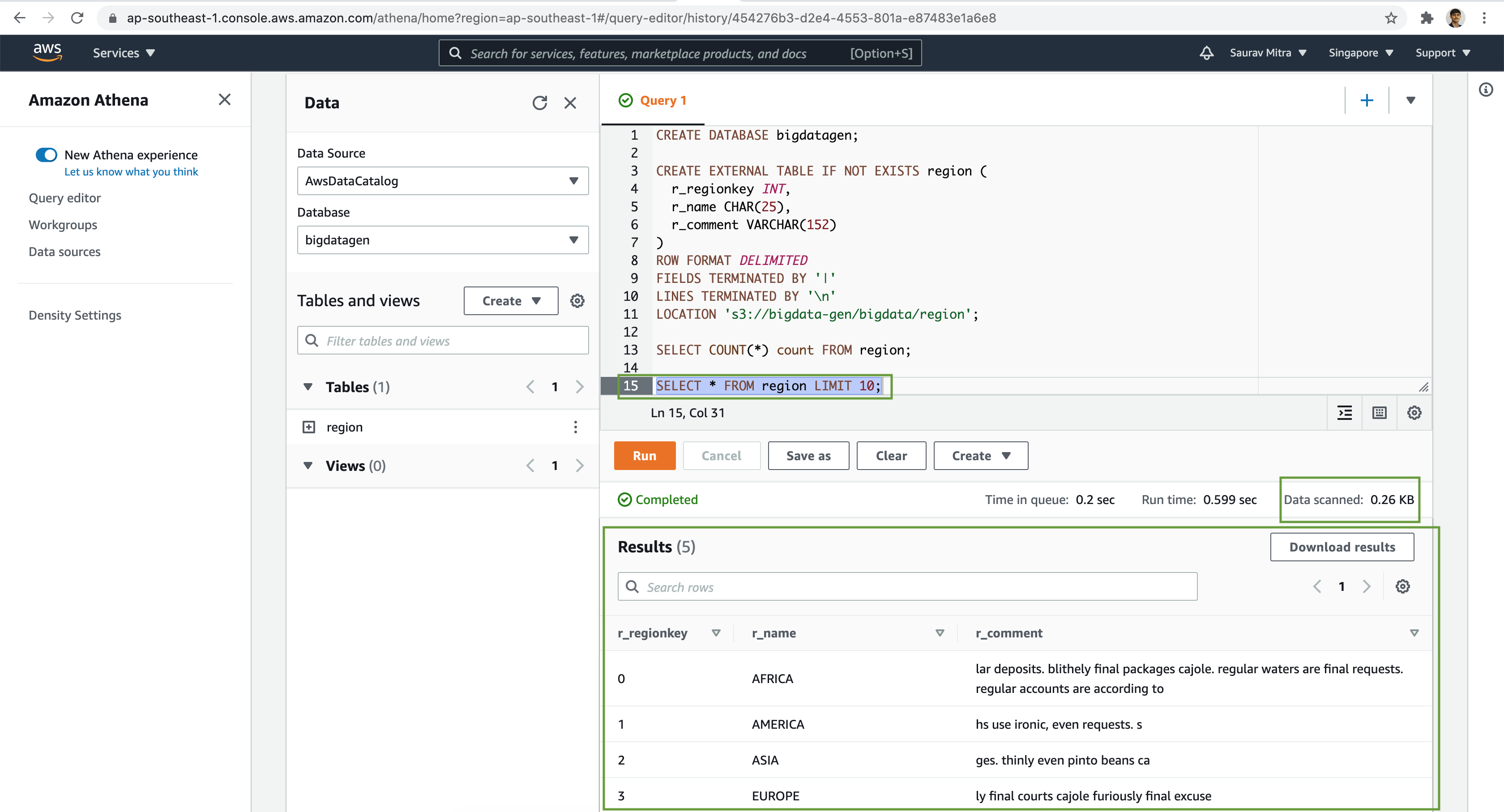This screenshot has height=812, width=1504.
Task: Open Data sources in the sidebar
Action: pyautogui.click(x=65, y=252)
